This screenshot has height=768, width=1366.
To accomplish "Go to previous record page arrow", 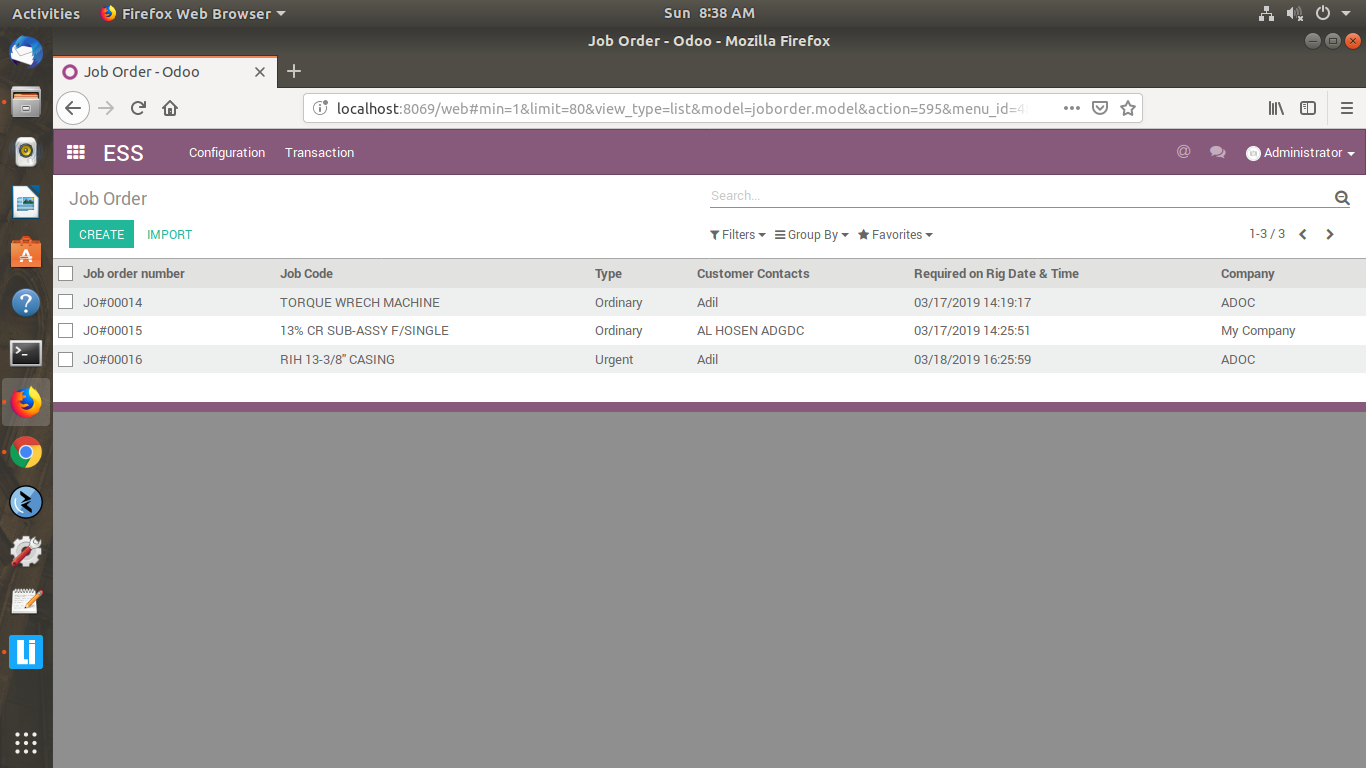I will click(x=1302, y=233).
